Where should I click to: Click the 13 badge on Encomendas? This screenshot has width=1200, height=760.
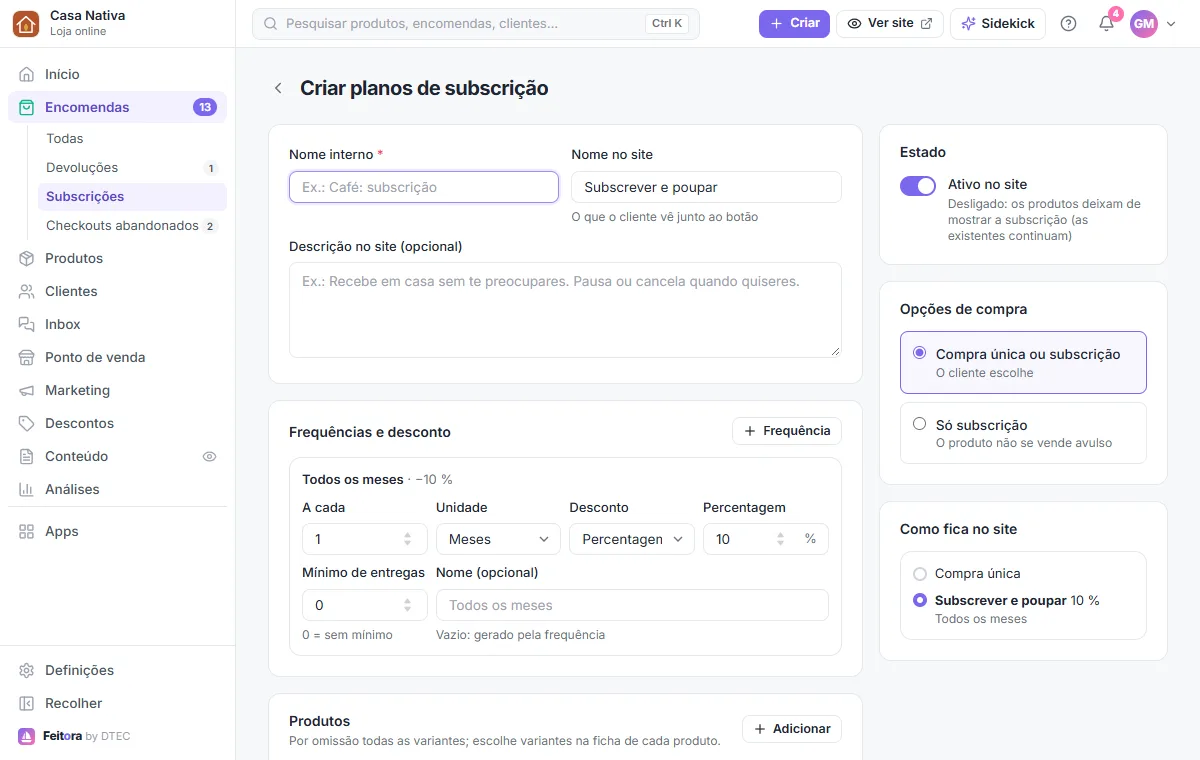(205, 108)
